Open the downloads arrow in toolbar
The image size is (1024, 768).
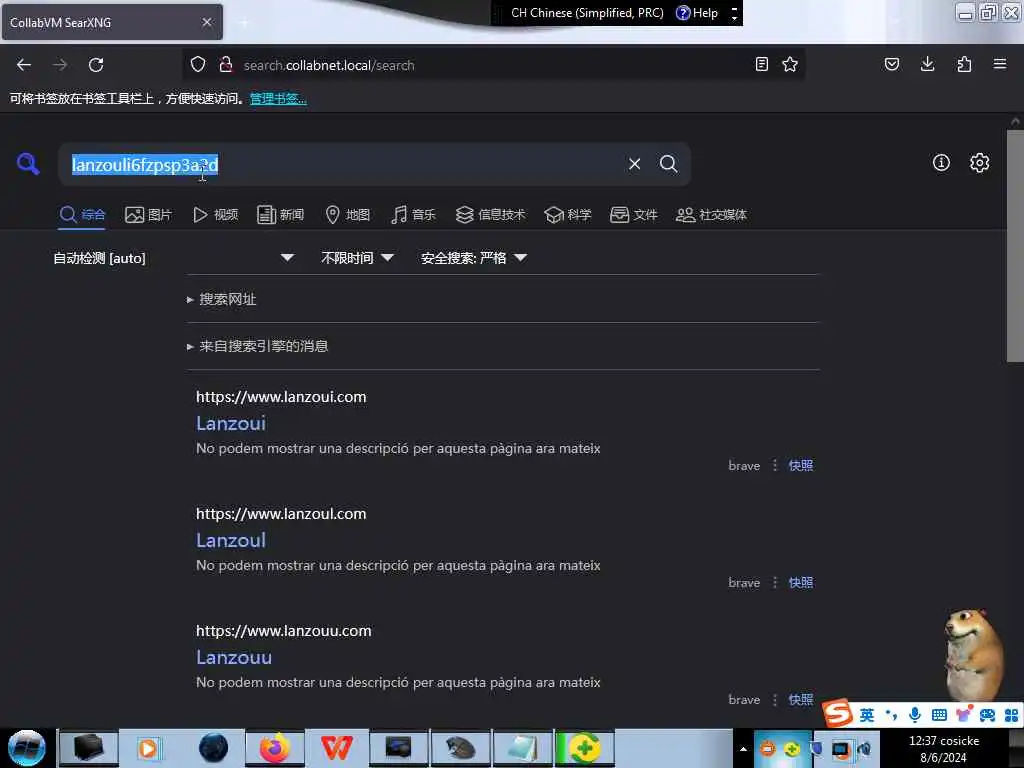[927, 64]
